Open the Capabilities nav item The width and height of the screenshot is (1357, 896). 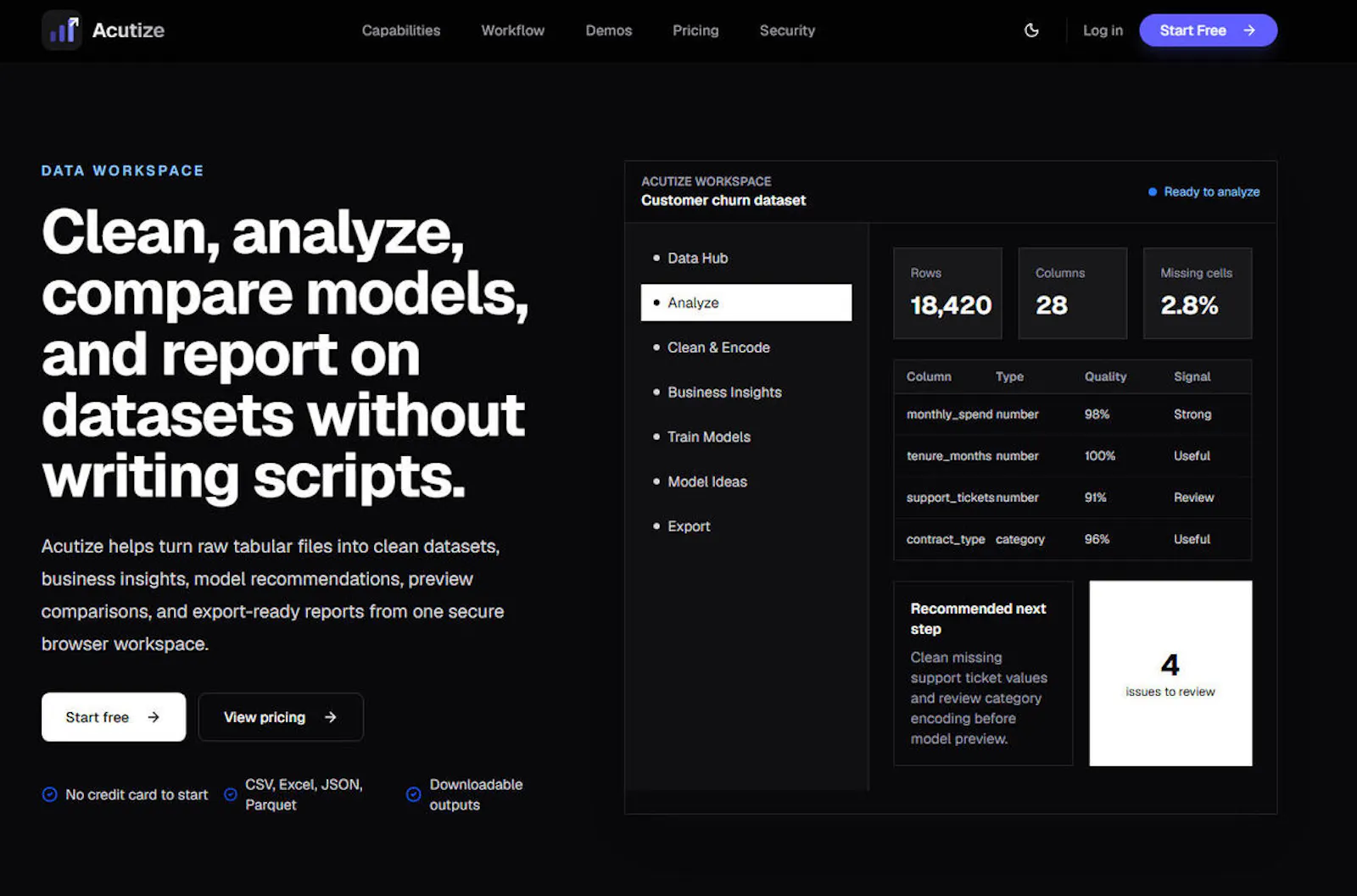point(401,31)
